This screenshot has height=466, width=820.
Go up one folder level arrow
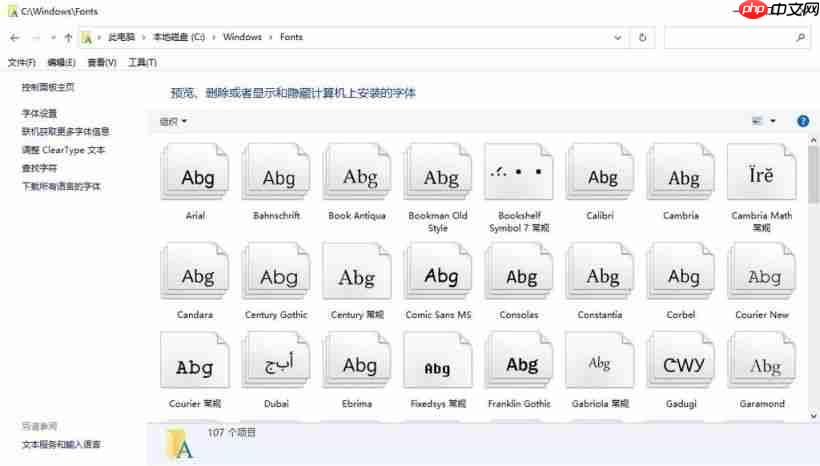pyautogui.click(x=68, y=38)
